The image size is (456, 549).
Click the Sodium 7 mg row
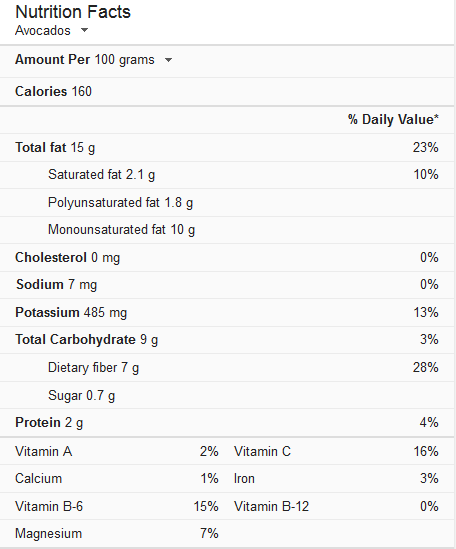coord(227,285)
